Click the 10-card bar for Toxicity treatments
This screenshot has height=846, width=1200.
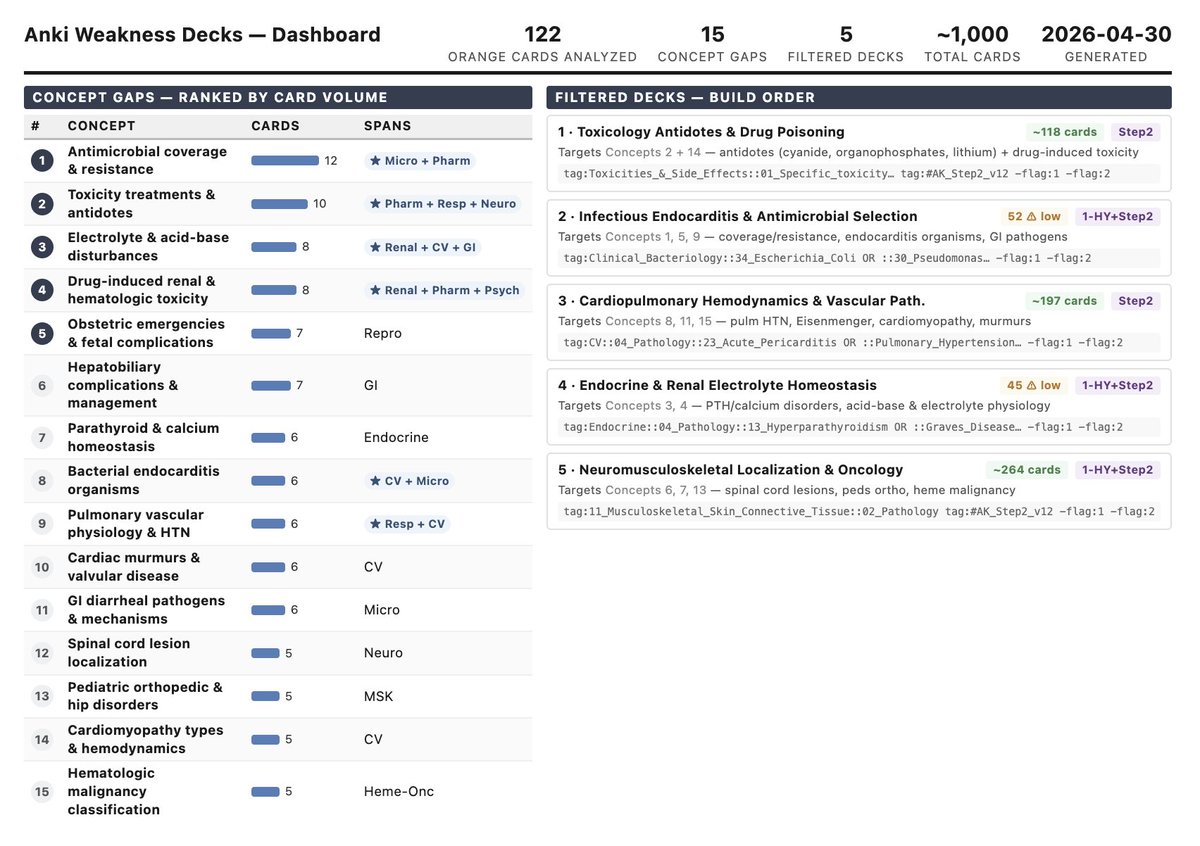(279, 204)
